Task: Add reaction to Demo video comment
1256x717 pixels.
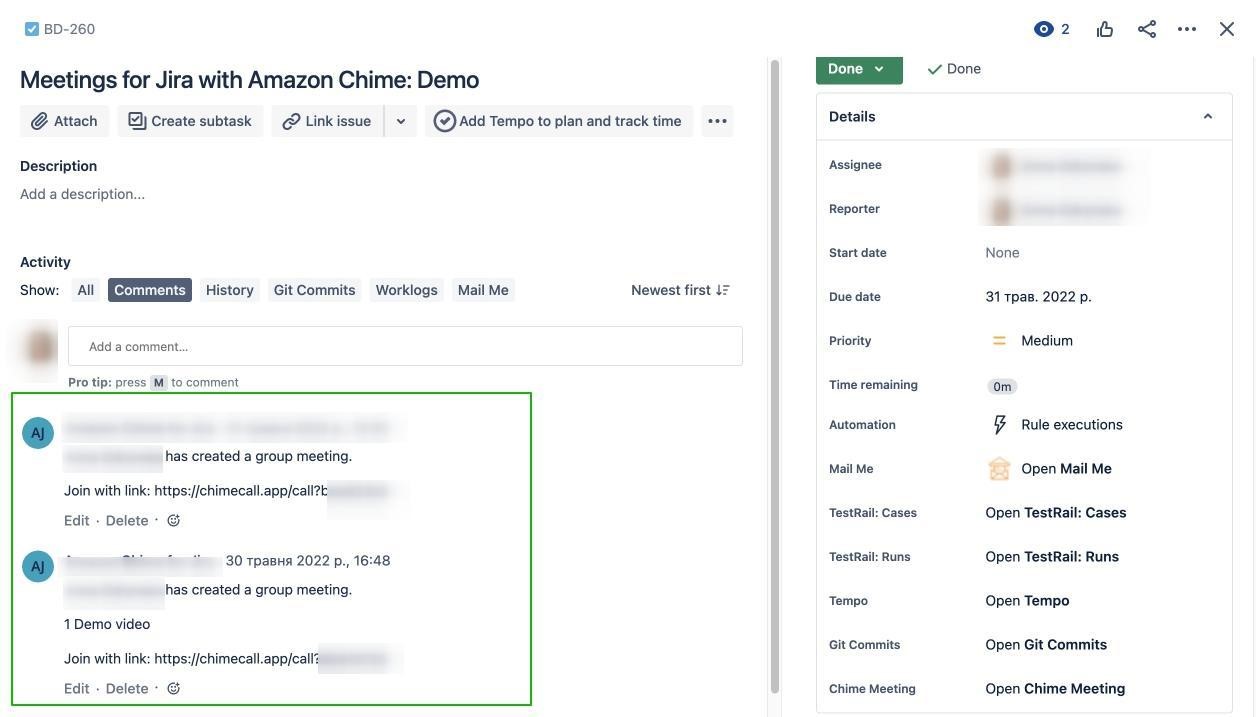Action: coord(173,688)
